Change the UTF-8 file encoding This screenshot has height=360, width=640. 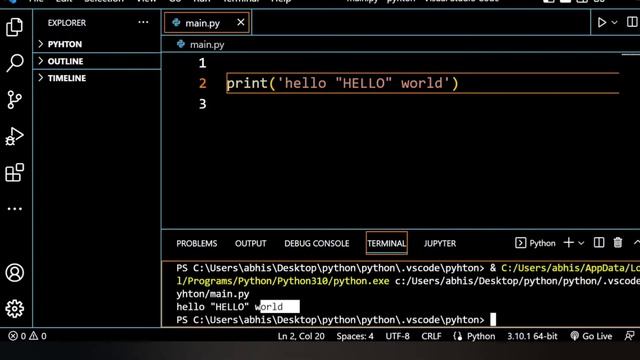[x=397, y=336]
